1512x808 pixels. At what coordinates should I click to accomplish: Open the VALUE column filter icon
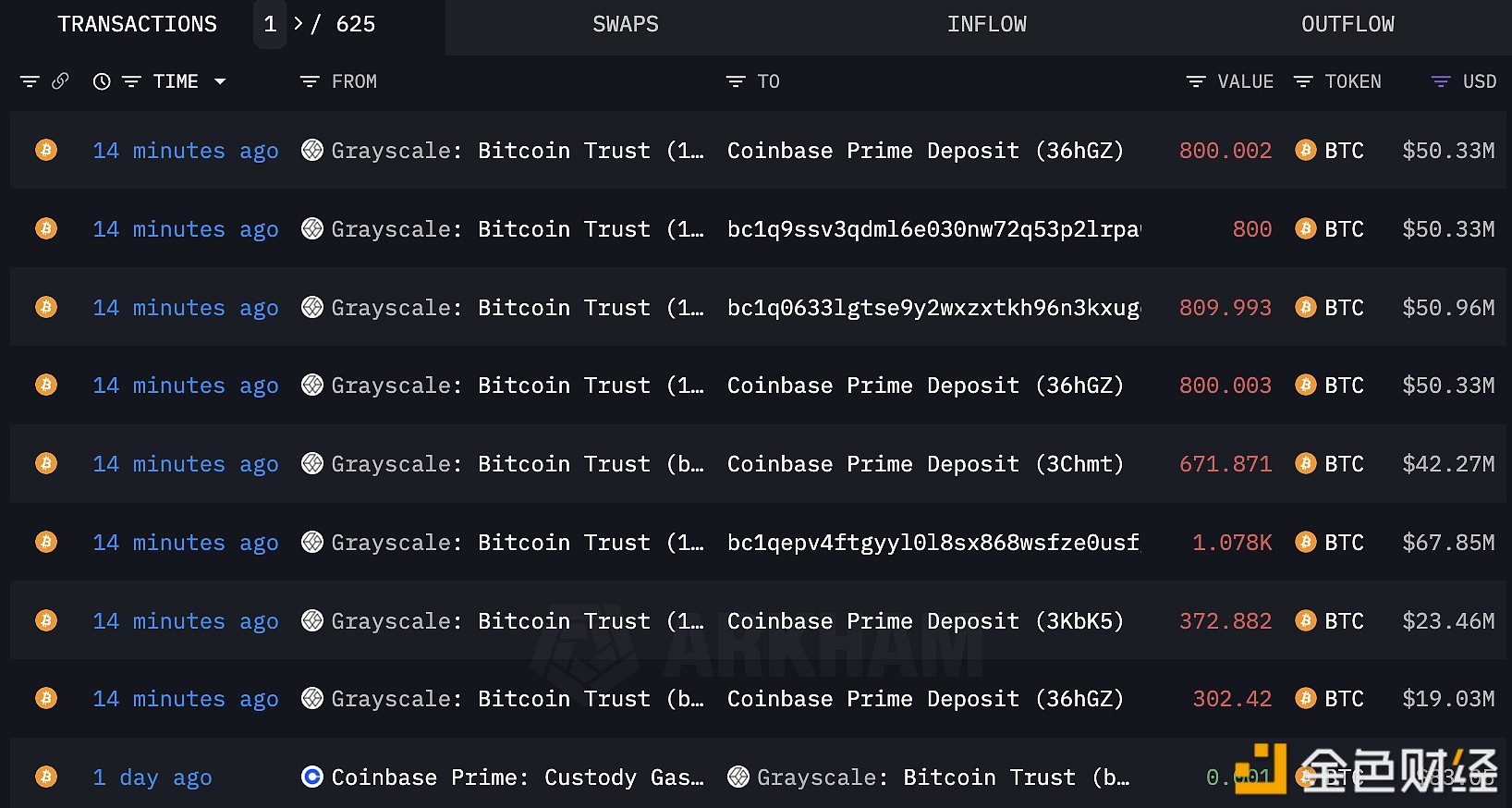click(x=1196, y=81)
